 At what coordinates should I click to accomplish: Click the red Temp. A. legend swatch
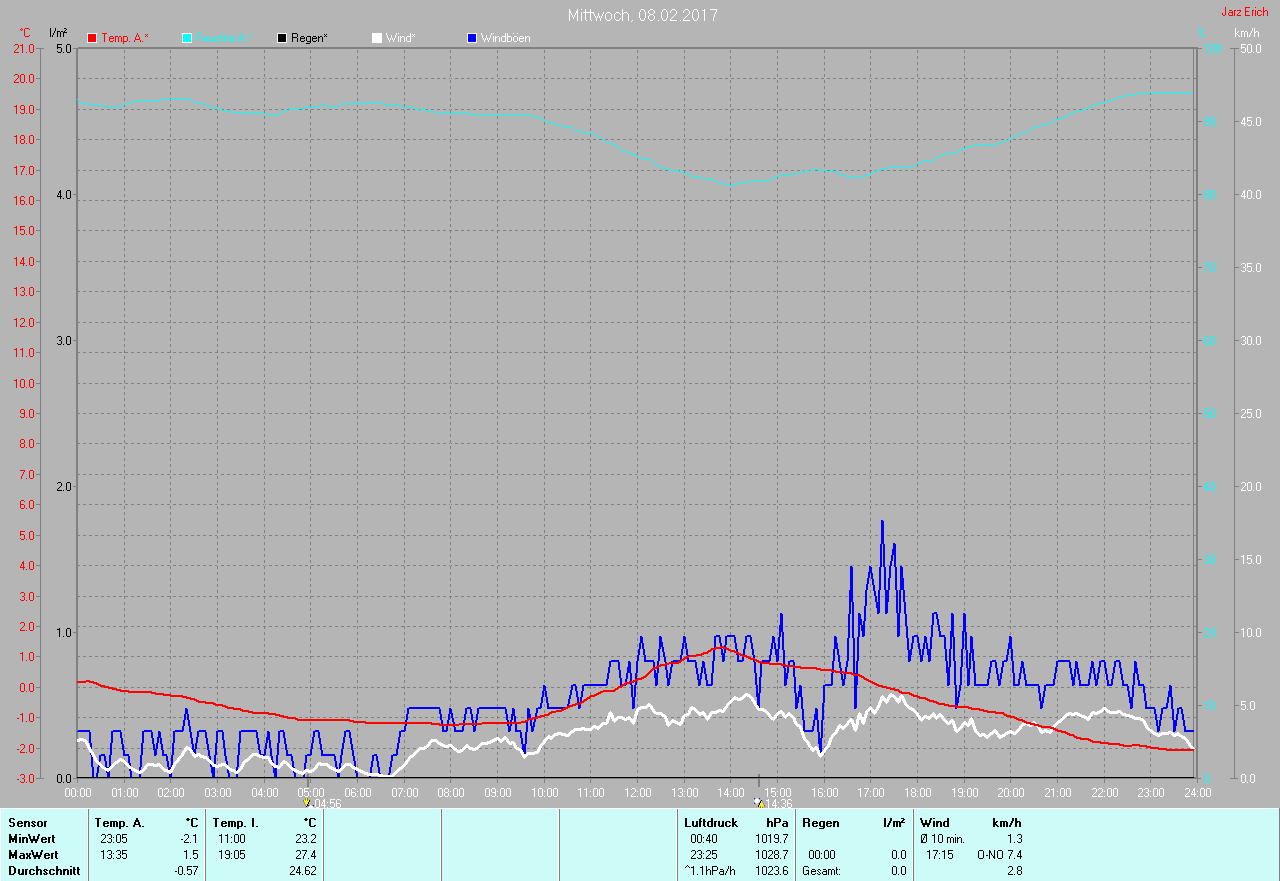point(92,38)
